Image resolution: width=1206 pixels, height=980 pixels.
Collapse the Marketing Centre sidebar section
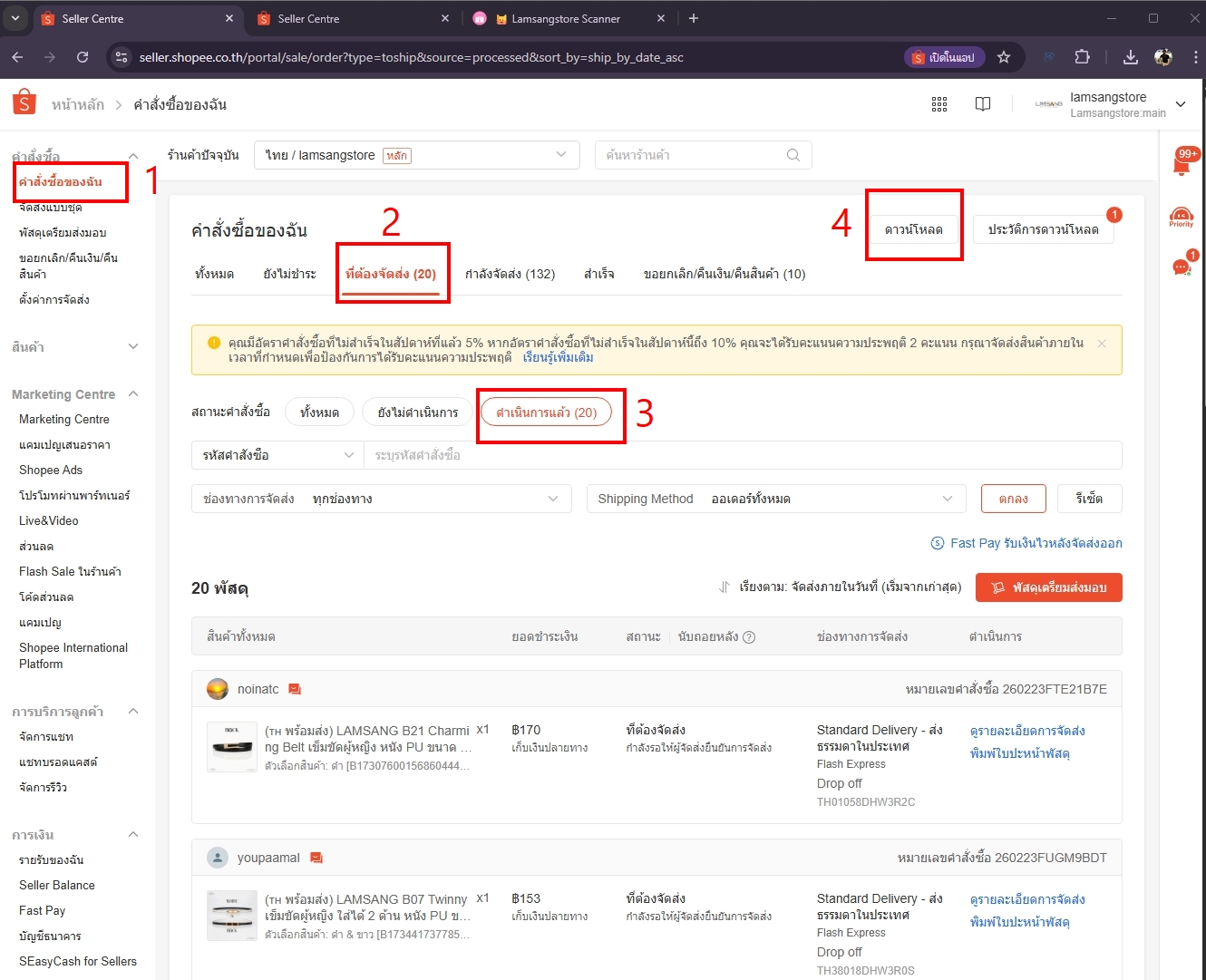(133, 393)
